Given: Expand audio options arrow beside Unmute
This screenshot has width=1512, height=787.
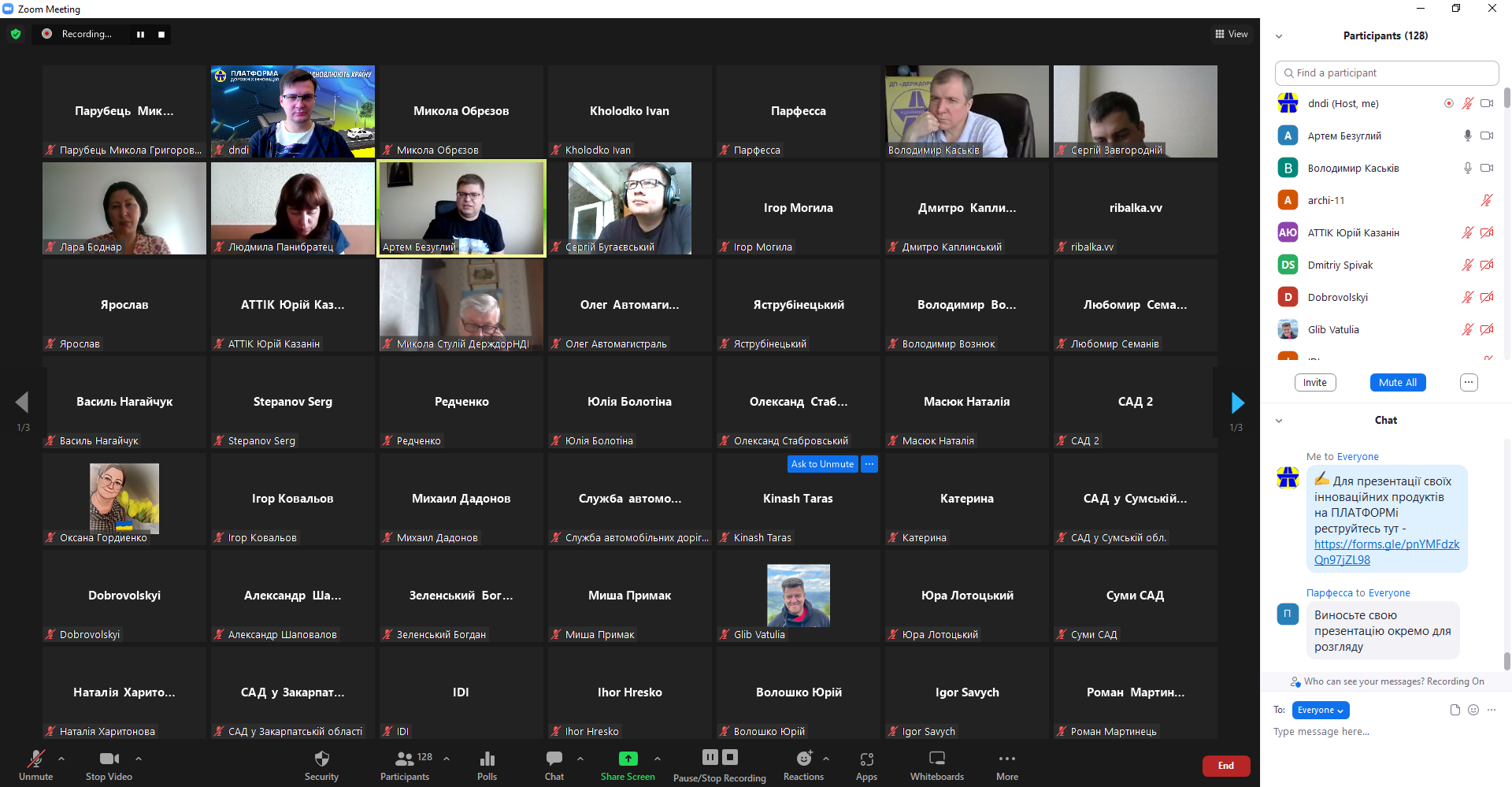Looking at the screenshot, I should (x=61, y=759).
